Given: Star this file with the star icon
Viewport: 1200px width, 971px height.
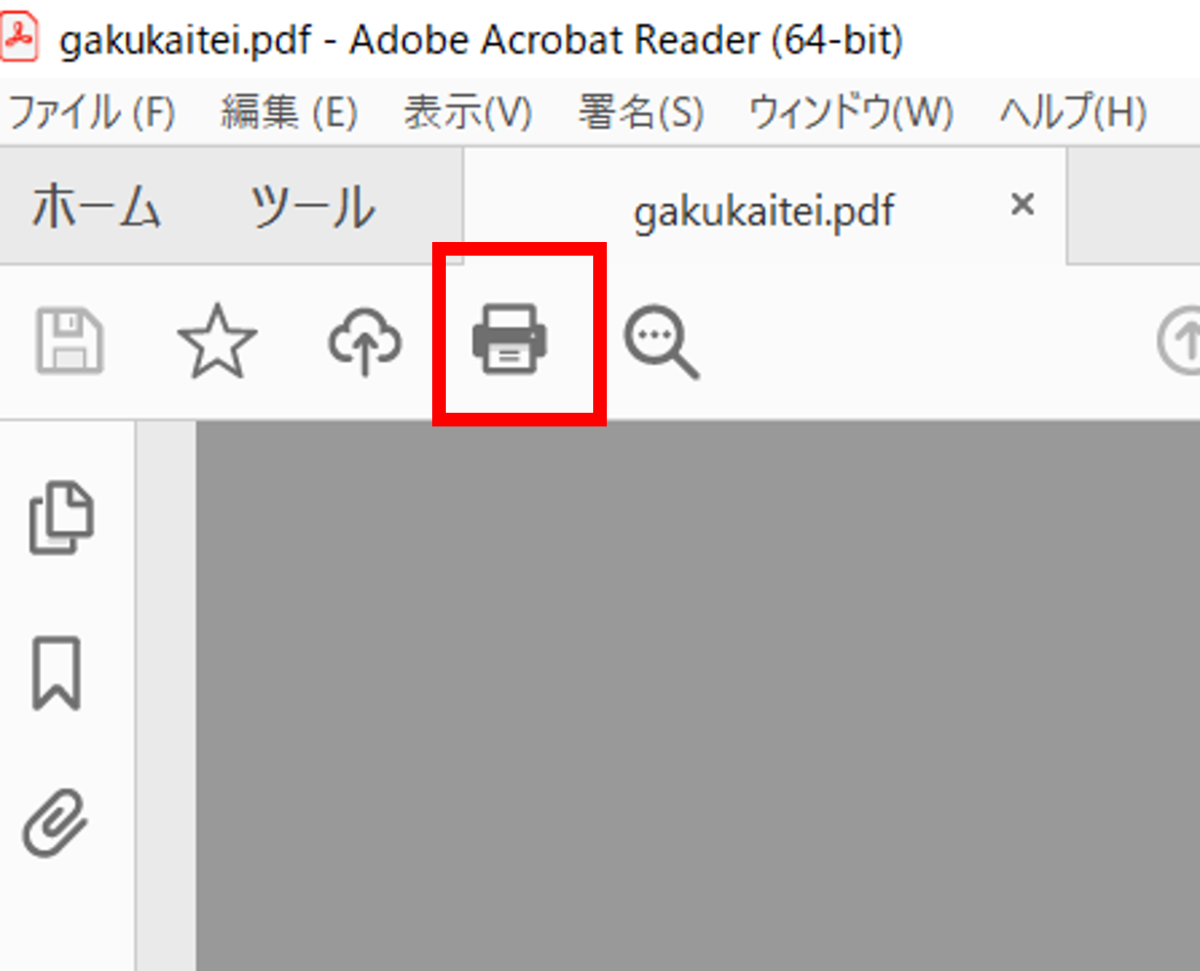Looking at the screenshot, I should 217,342.
